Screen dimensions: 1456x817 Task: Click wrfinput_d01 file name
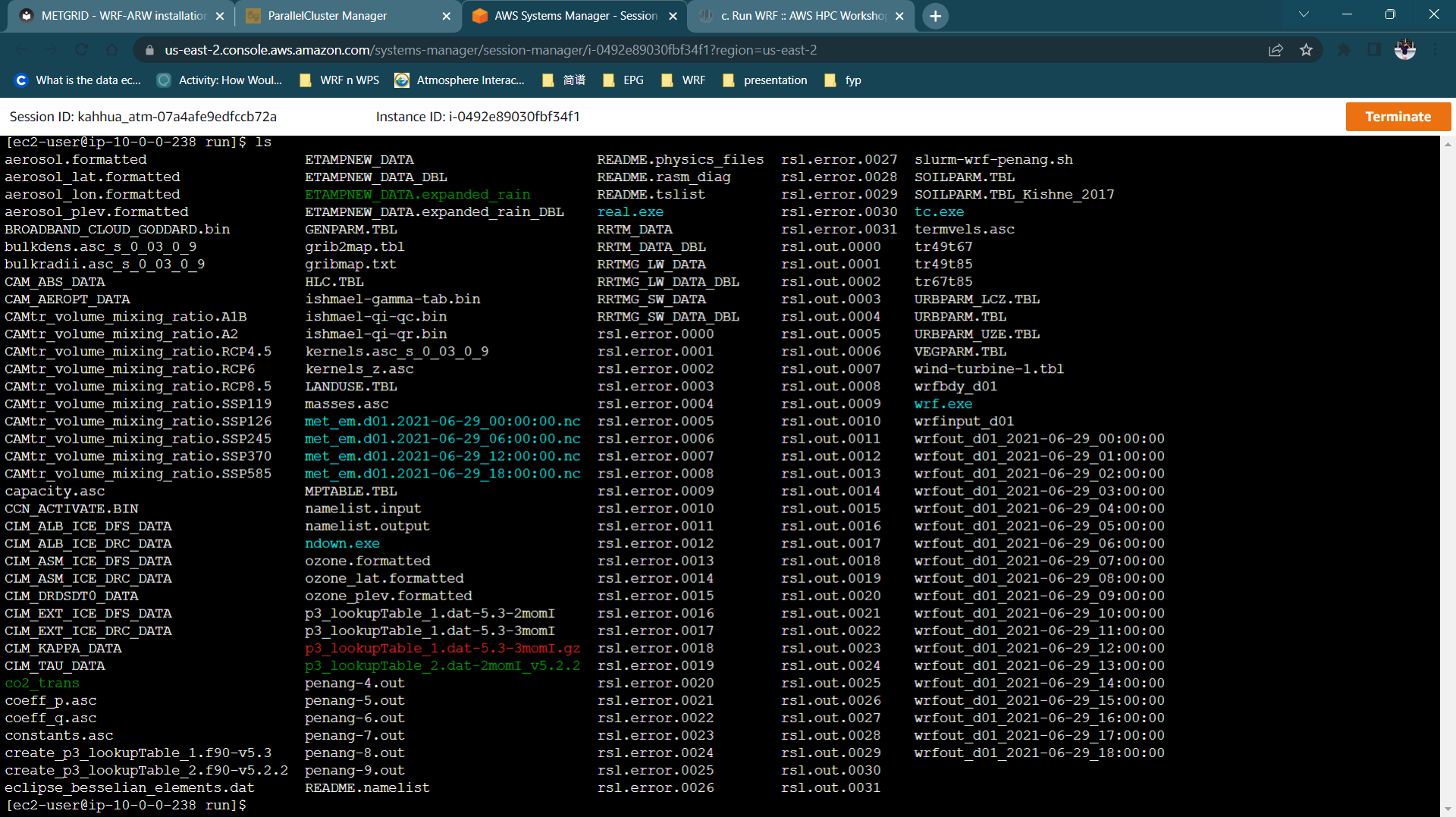coord(964,421)
